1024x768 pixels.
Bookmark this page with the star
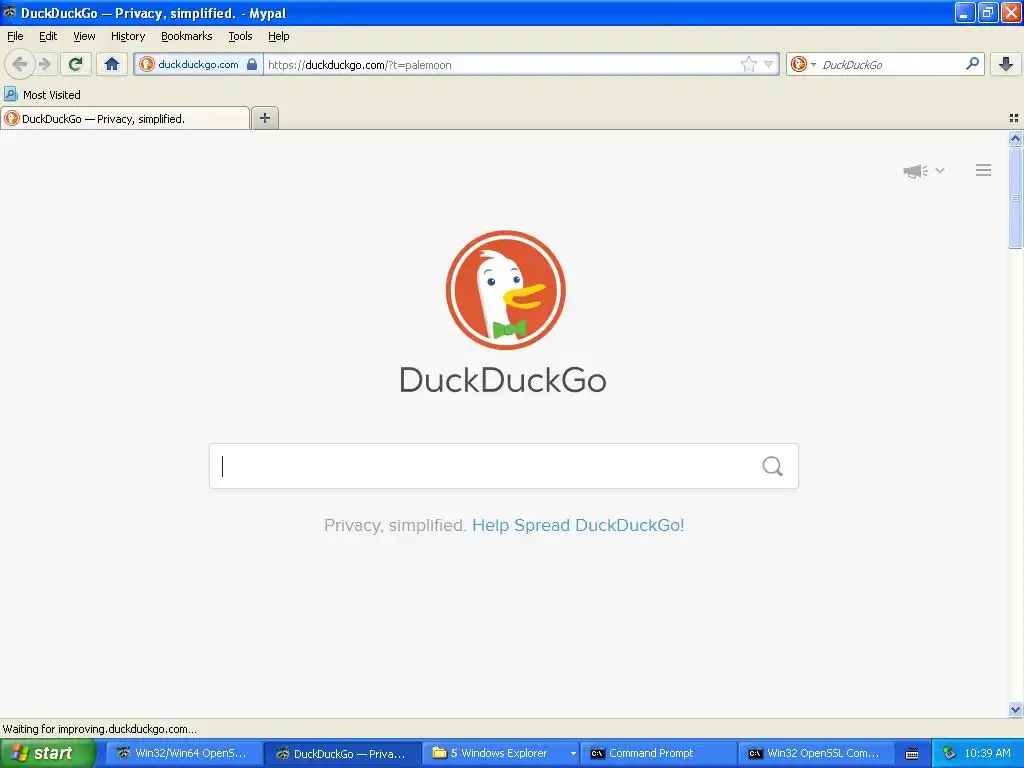[748, 64]
